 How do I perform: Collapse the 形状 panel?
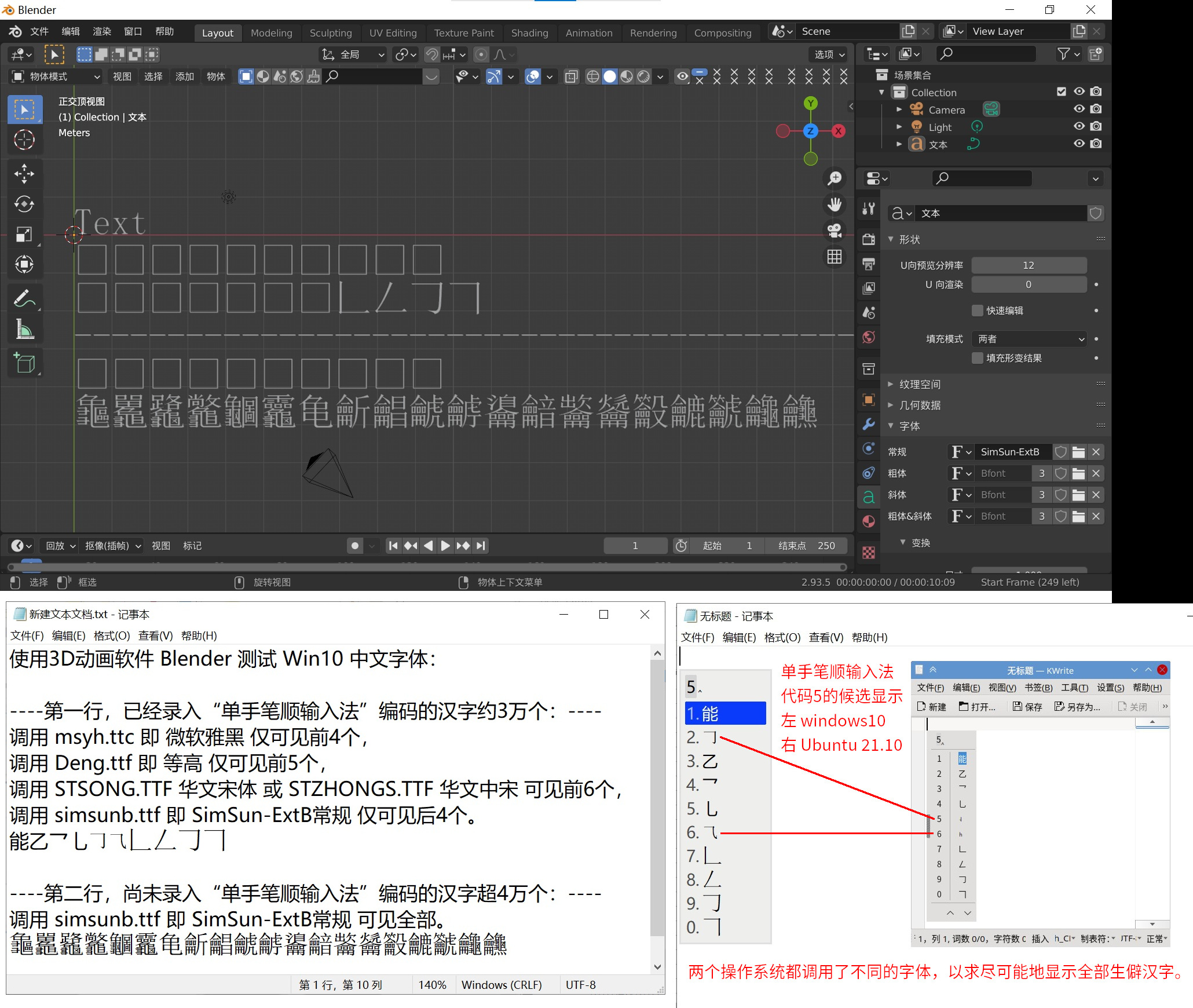pos(909,239)
